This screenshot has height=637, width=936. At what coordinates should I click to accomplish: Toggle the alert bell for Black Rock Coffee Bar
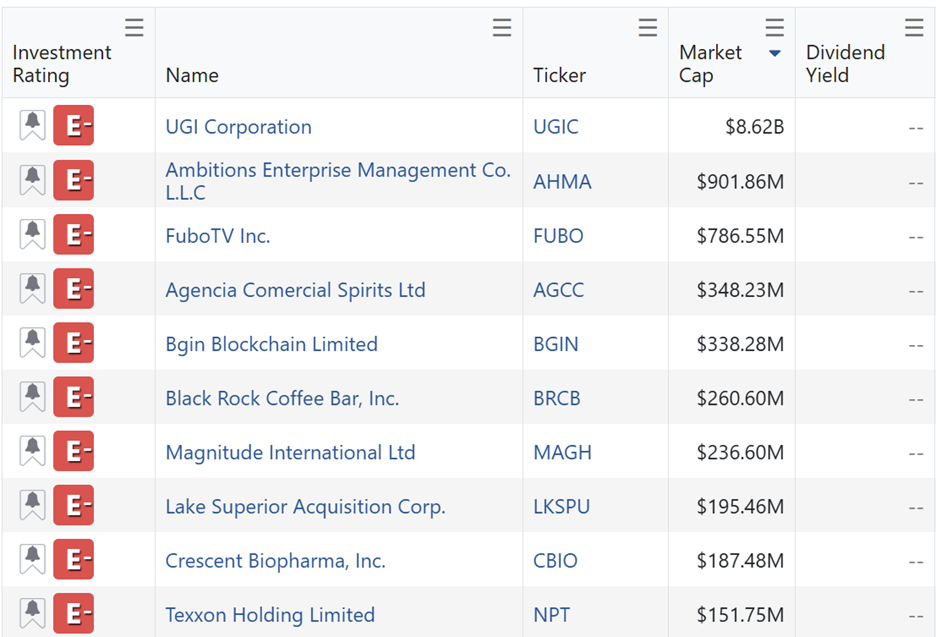click(x=32, y=398)
